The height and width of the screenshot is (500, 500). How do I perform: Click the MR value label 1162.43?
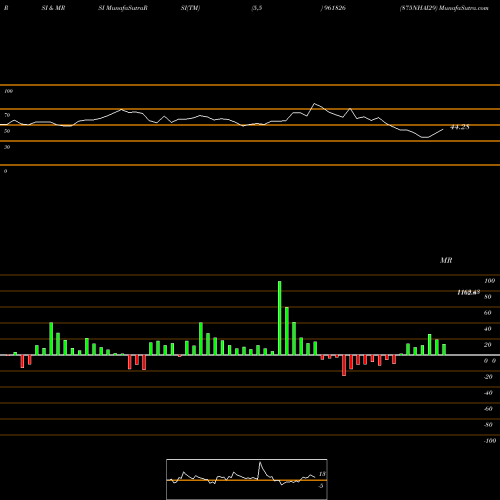[469, 292]
